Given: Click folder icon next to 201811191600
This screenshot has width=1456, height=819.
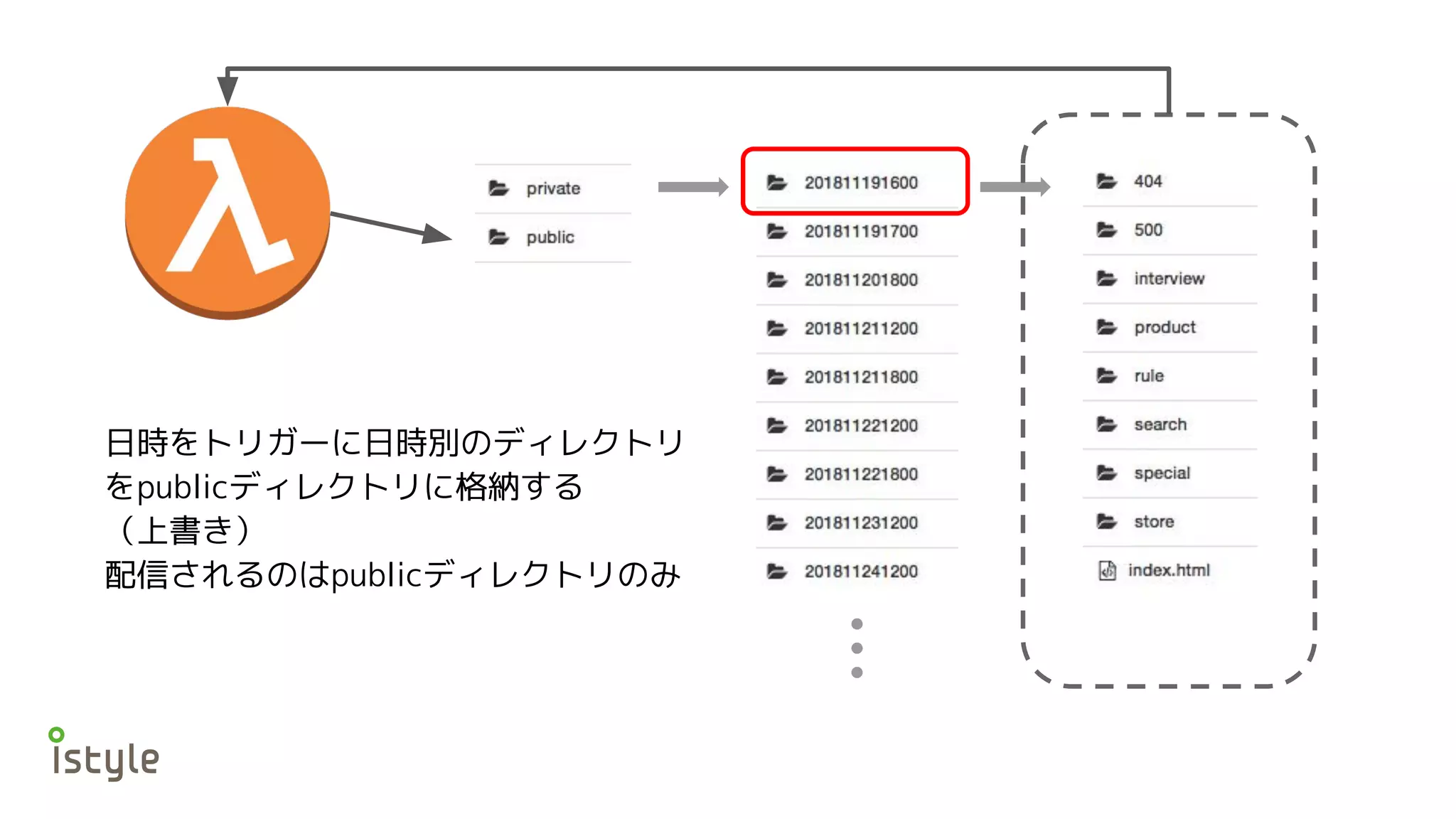Looking at the screenshot, I should [777, 183].
